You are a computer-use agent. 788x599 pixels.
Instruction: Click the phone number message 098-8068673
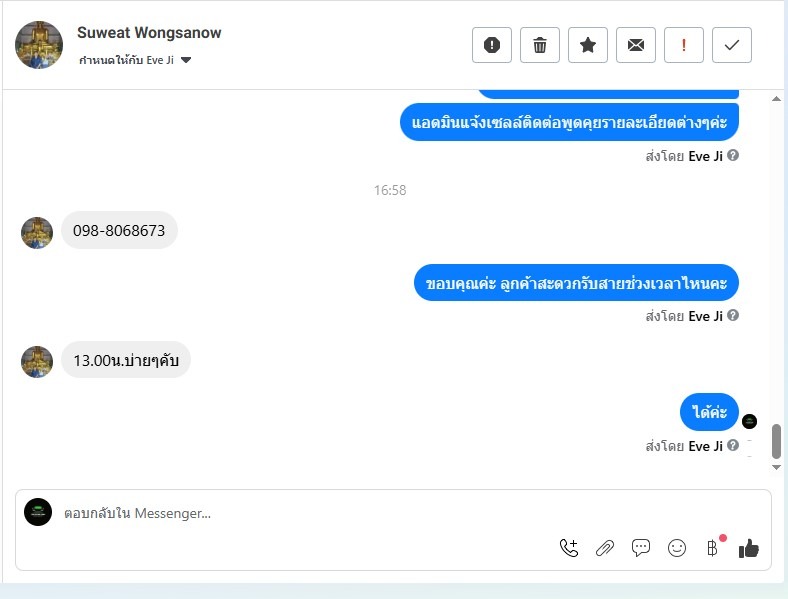[119, 230]
